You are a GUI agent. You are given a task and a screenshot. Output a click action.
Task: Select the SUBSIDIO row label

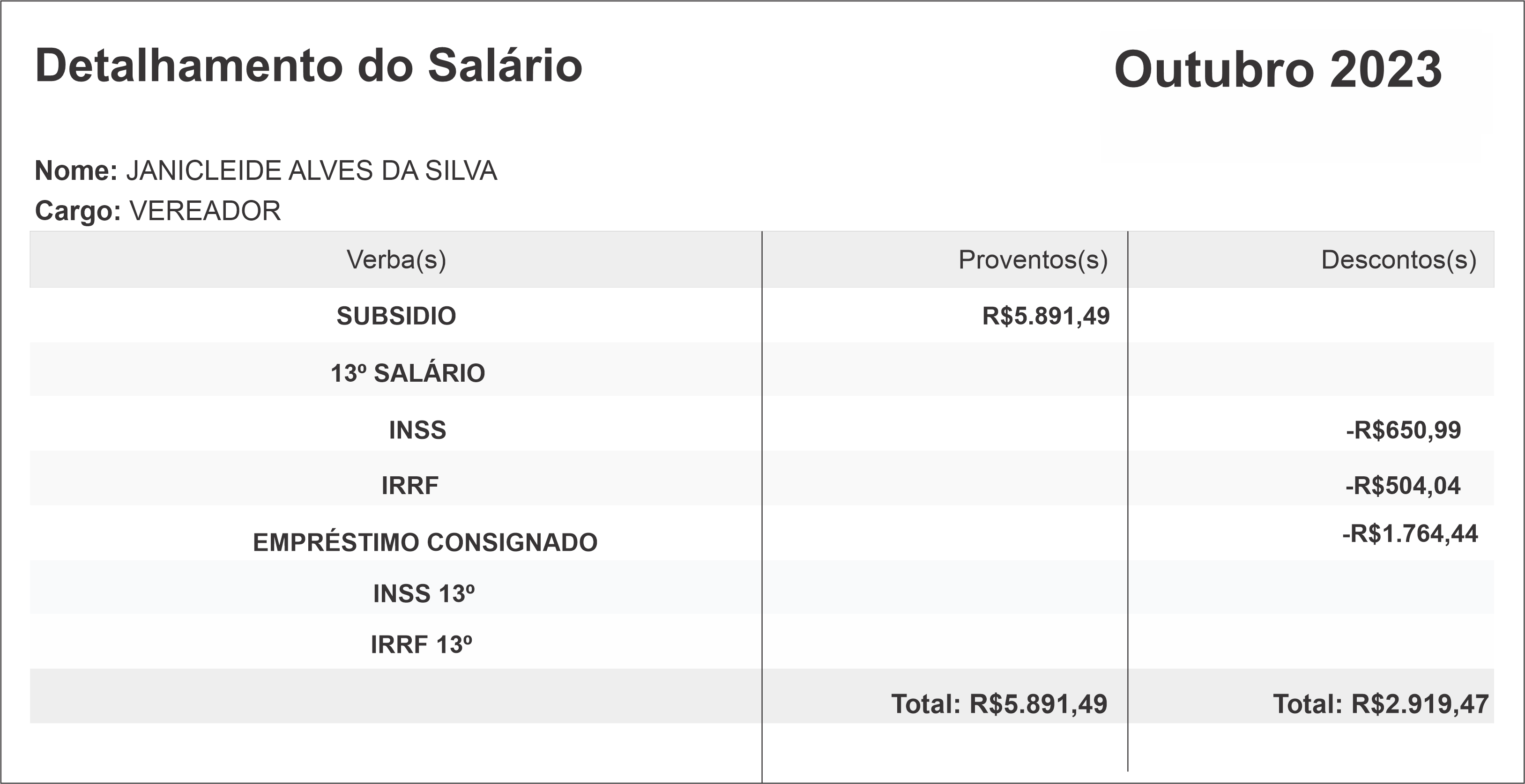(396, 316)
